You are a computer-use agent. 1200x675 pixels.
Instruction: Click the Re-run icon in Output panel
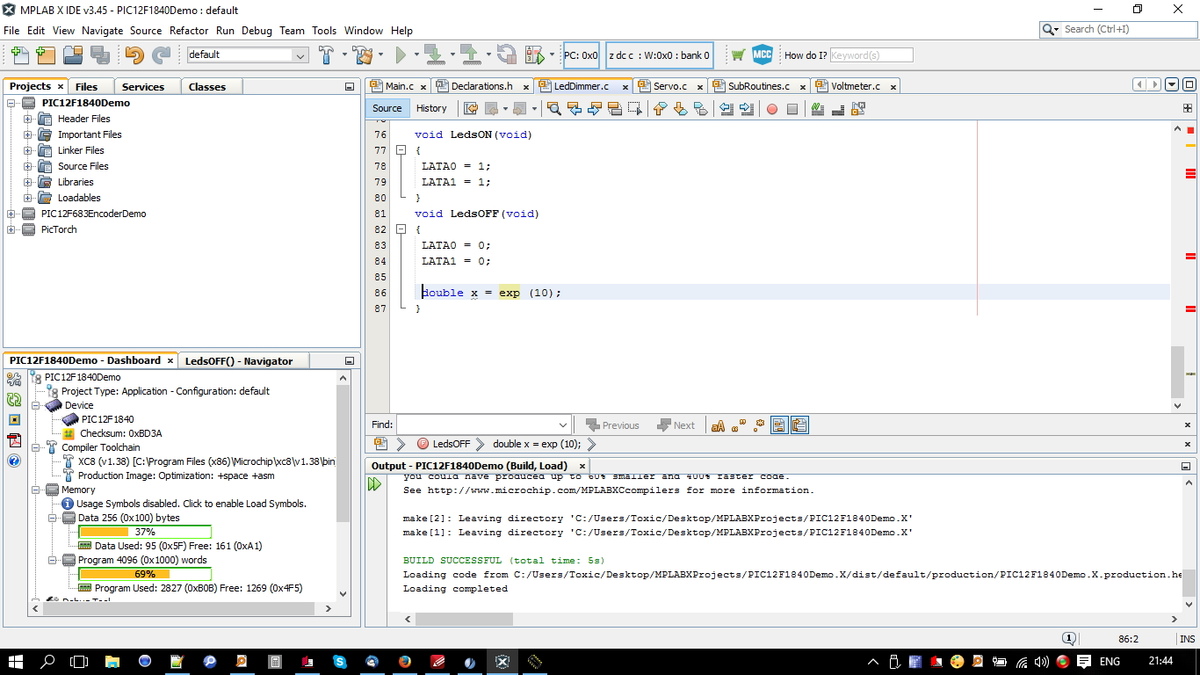click(376, 485)
